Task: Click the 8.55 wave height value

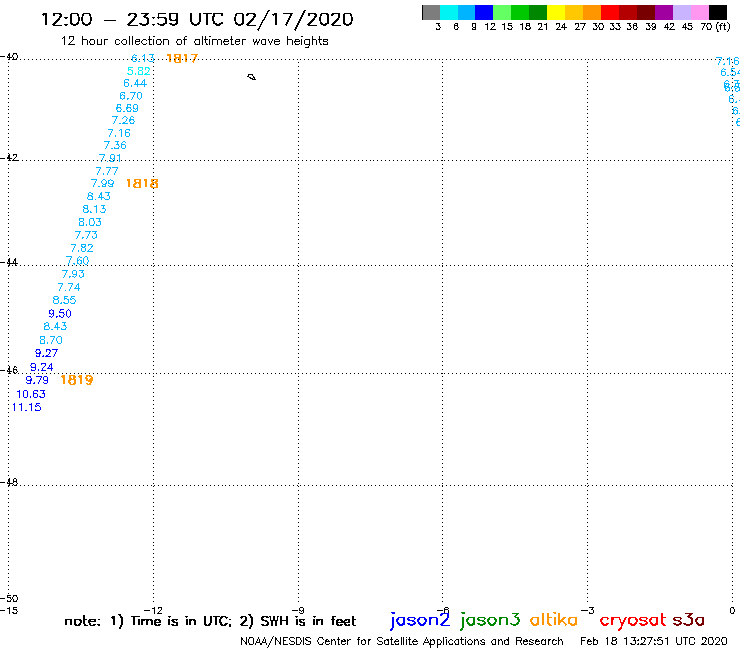Action: 64,300
